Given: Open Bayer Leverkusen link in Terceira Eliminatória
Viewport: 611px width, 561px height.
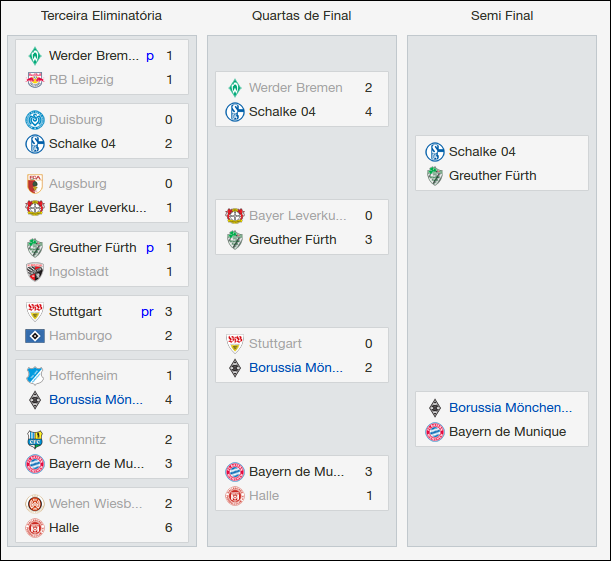Looking at the screenshot, I should coord(97,208).
